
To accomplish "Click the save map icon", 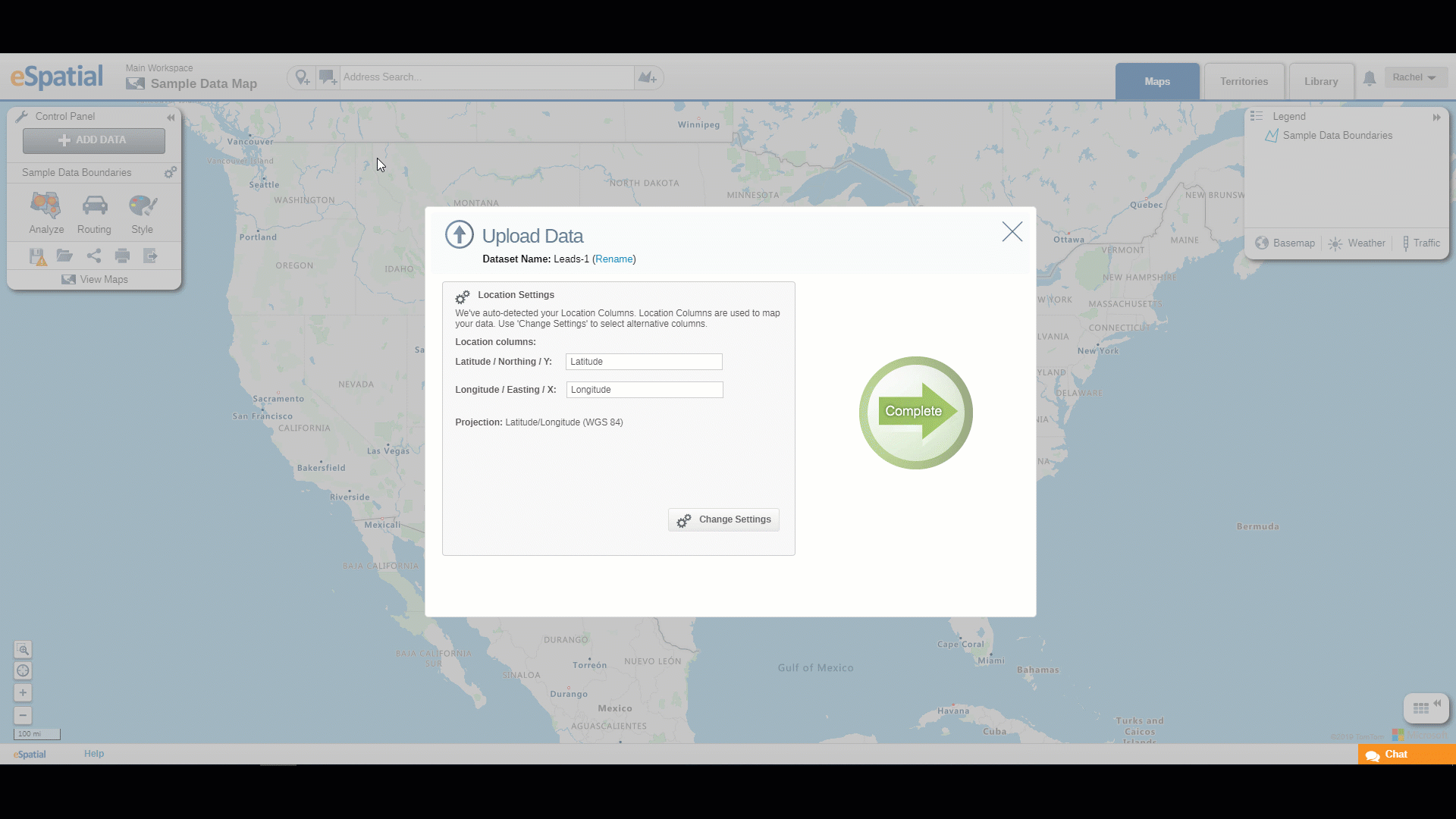I will click(x=37, y=256).
